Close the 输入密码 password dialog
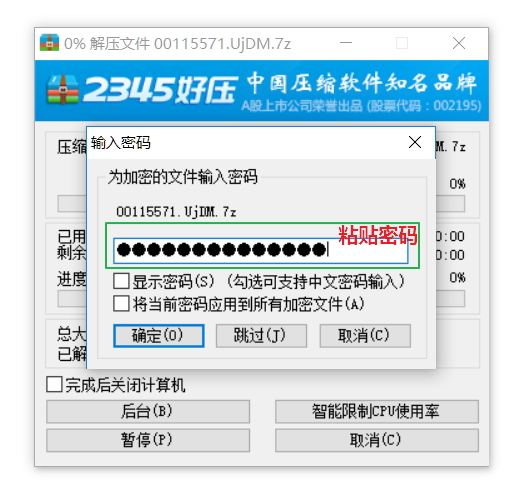 coord(415,142)
